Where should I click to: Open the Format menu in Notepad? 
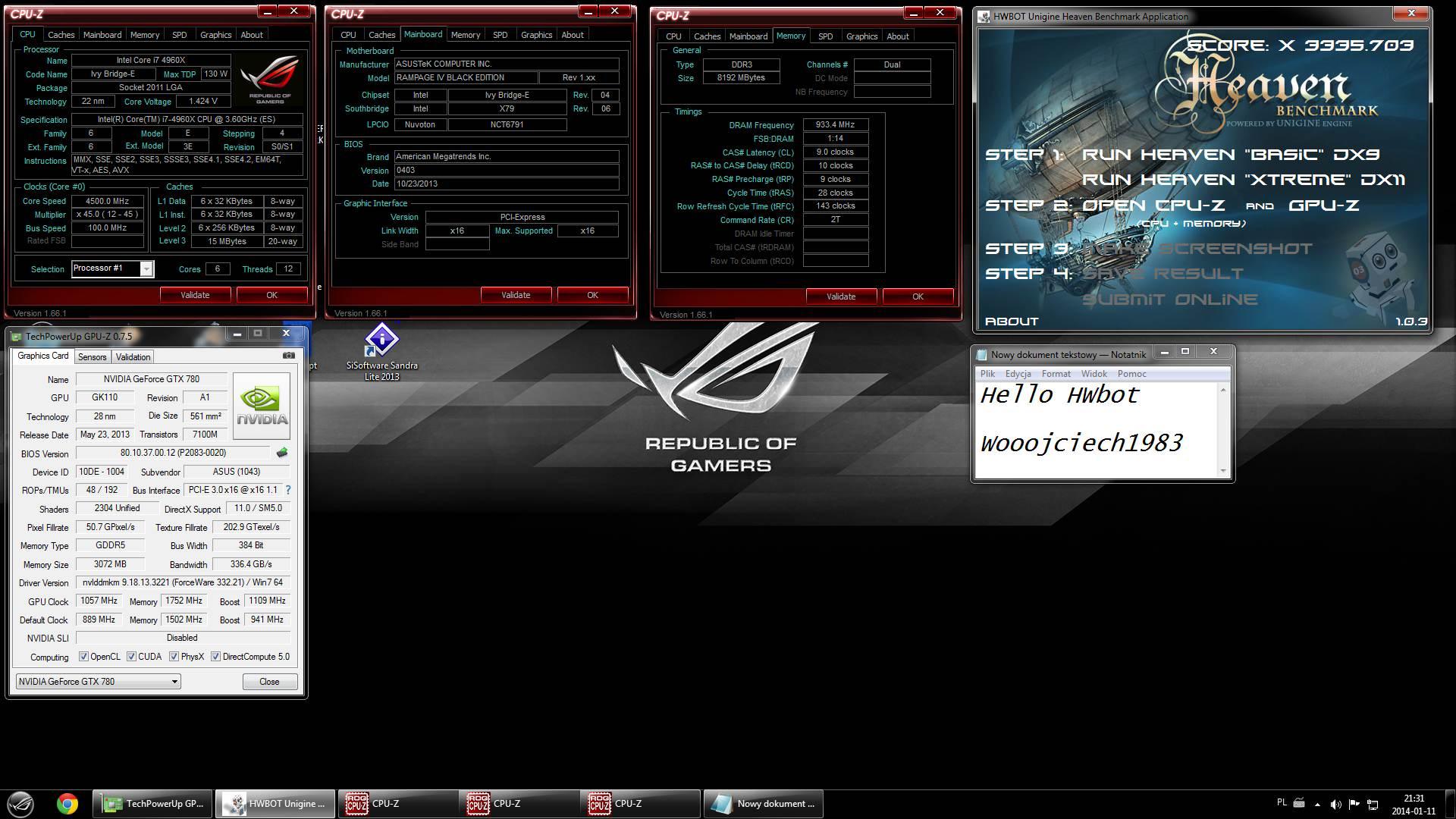point(1056,374)
